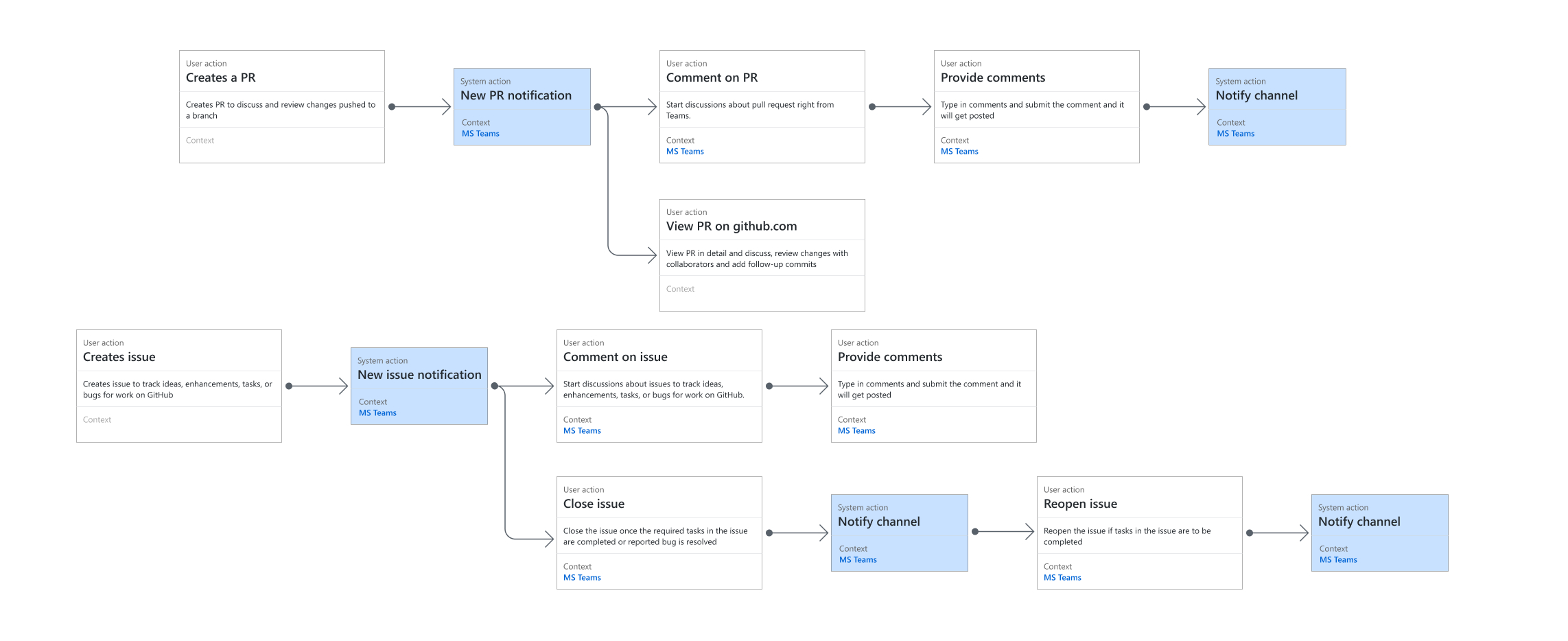The height and width of the screenshot is (641, 1568).
Task: Click MS Teams link in top Notify channel card
Action: (x=1234, y=134)
